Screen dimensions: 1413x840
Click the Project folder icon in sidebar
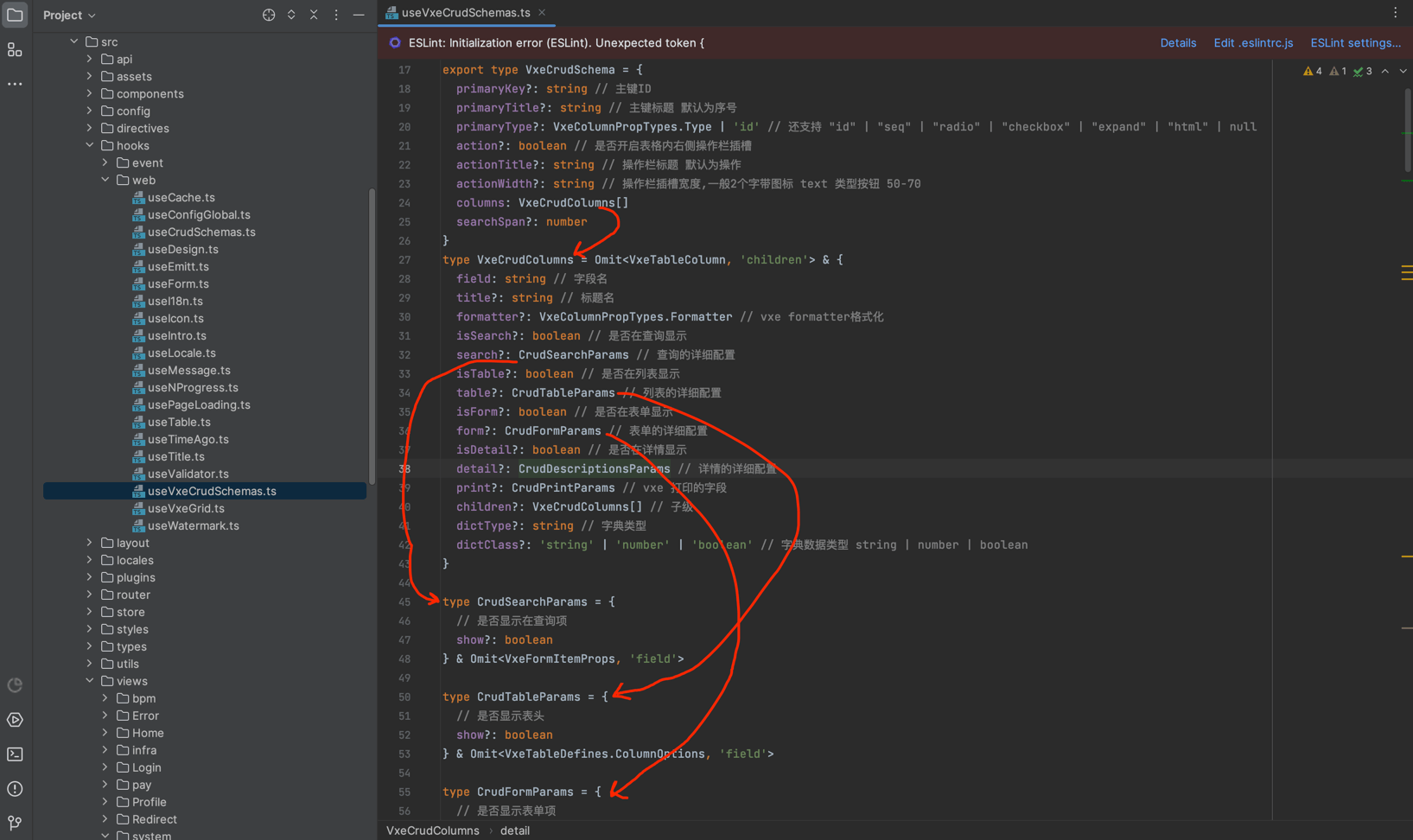15,15
